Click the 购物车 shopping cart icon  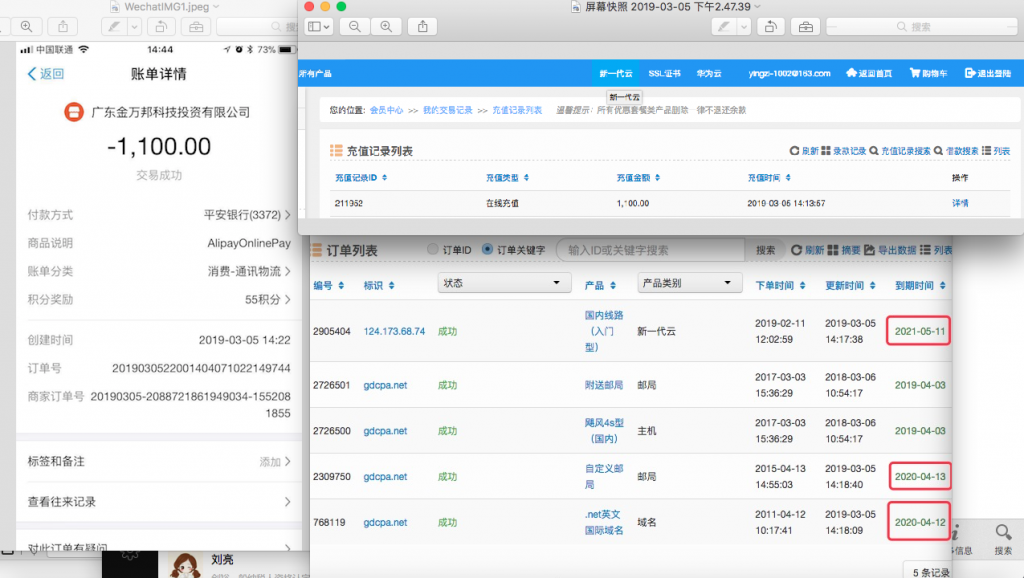pos(927,73)
